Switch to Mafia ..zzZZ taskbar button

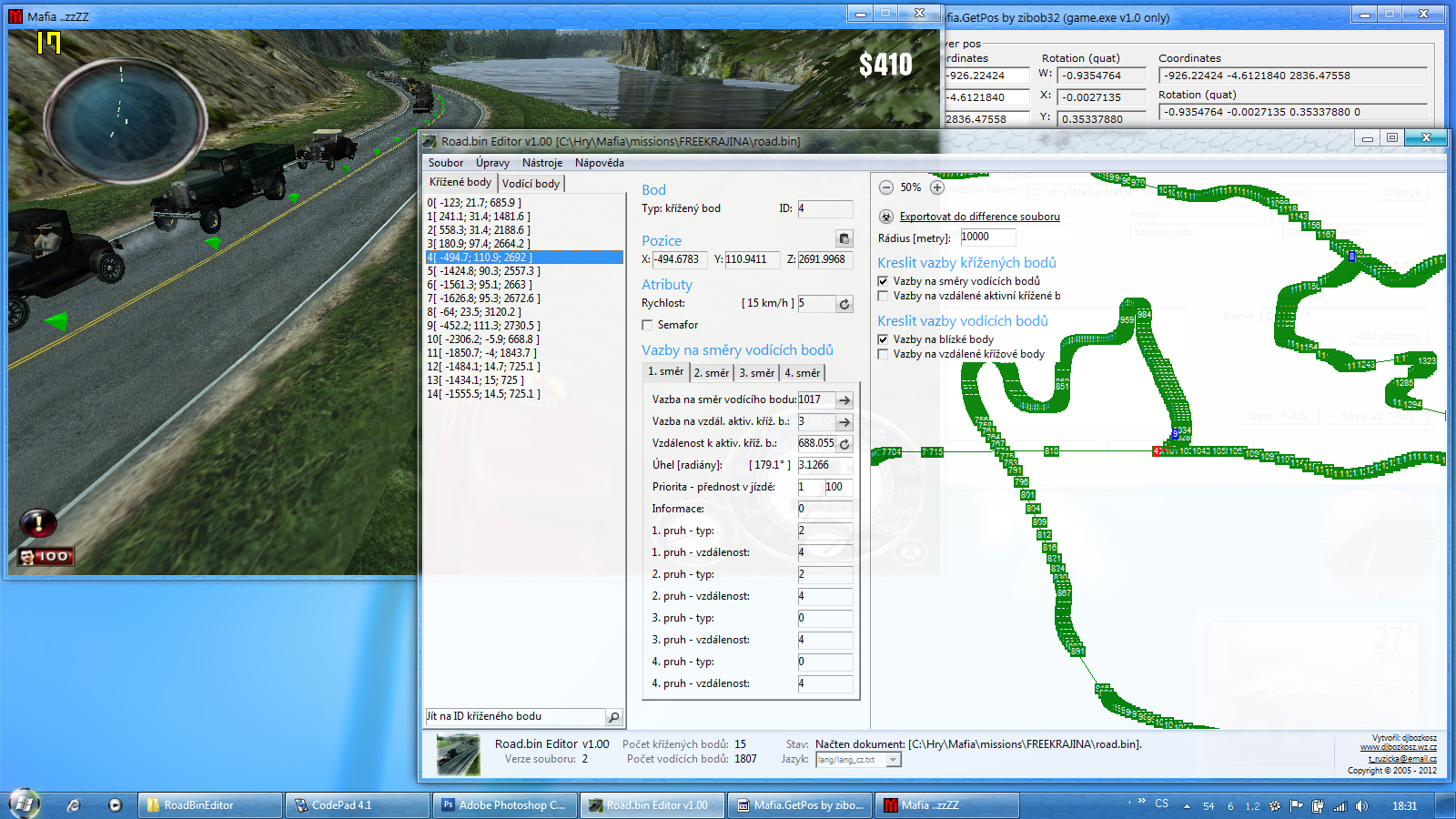947,805
